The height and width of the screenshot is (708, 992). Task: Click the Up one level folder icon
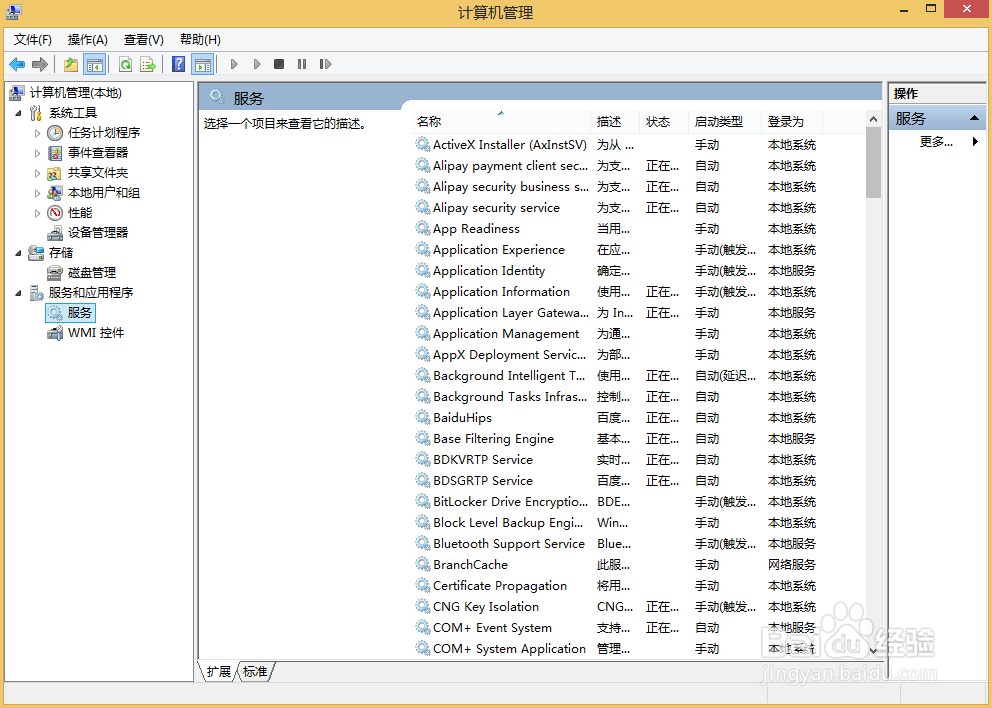point(71,64)
